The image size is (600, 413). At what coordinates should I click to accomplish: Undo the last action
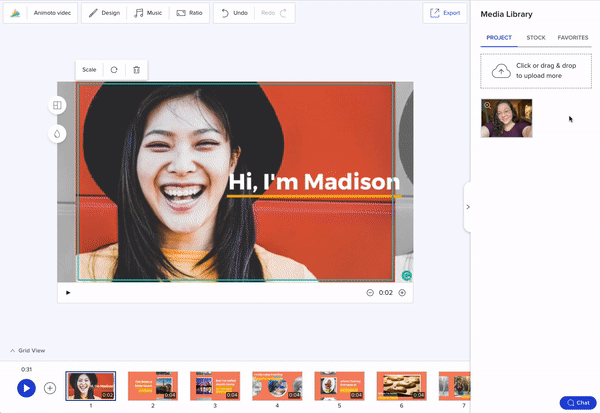pyautogui.click(x=234, y=13)
